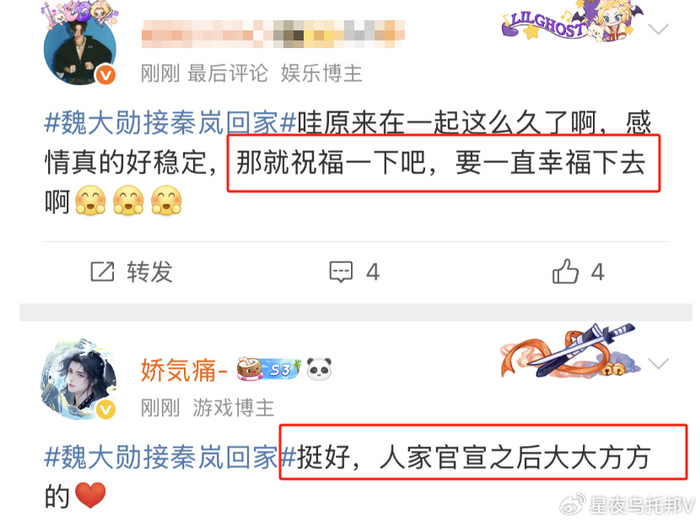Open the #魏大勋接秦岚回家# hashtag in the second post
This screenshot has width=700, height=522.
click(170, 457)
